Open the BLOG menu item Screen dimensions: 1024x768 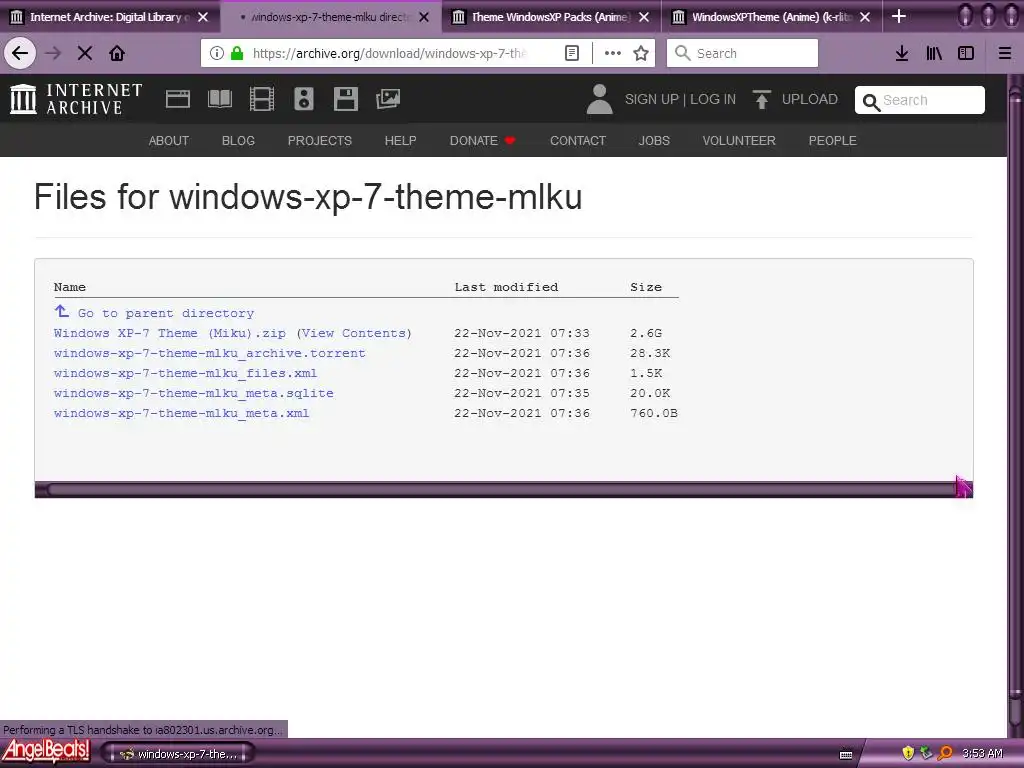point(238,140)
